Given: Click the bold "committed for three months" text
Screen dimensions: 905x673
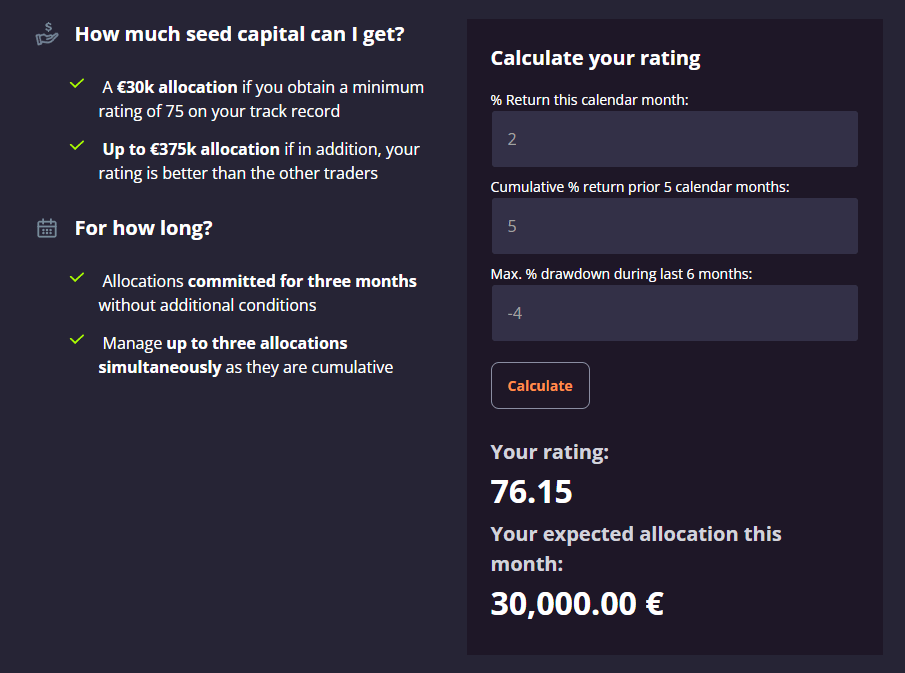Looking at the screenshot, I should tap(302, 281).
